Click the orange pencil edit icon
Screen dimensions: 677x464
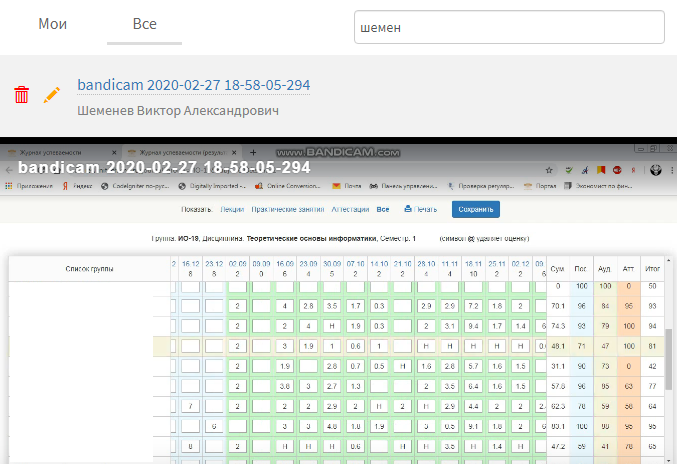(x=52, y=95)
